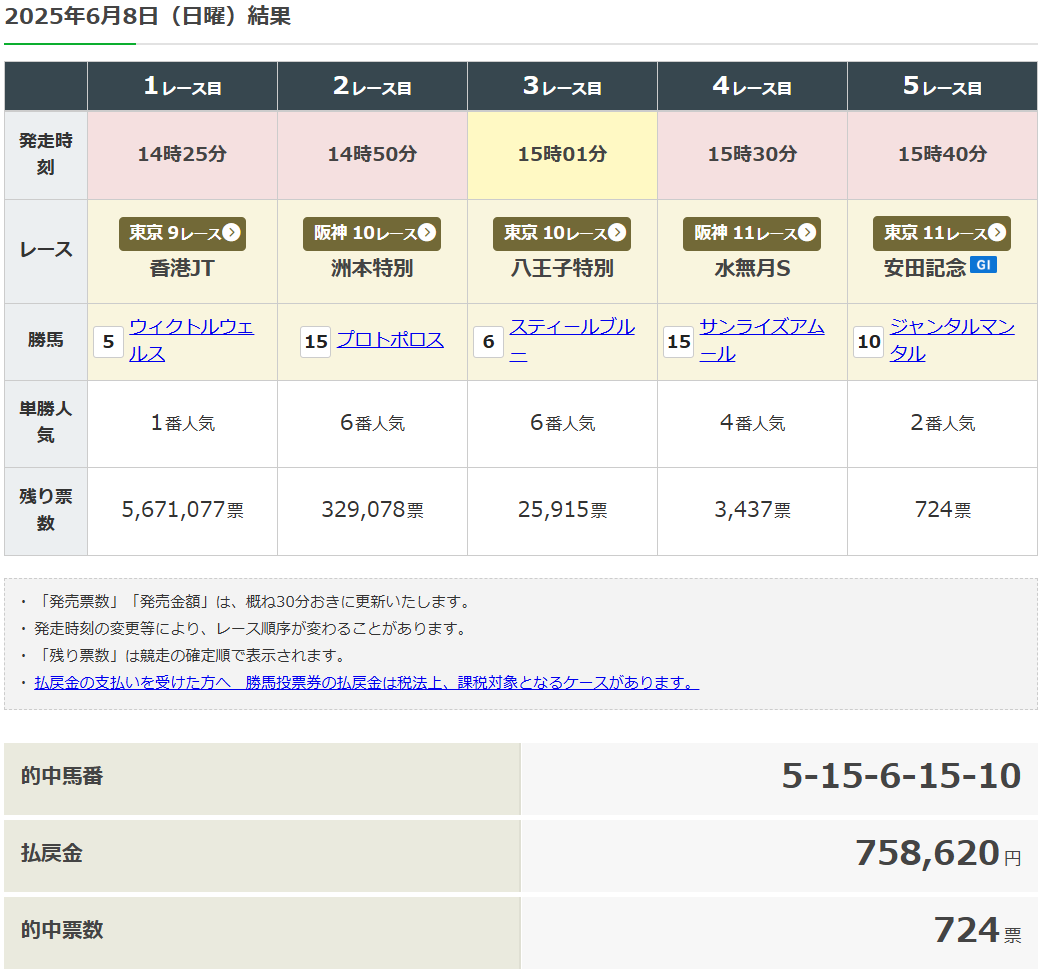Click start time 14時50分
Screen dimensions: 1043x976
coord(372,154)
